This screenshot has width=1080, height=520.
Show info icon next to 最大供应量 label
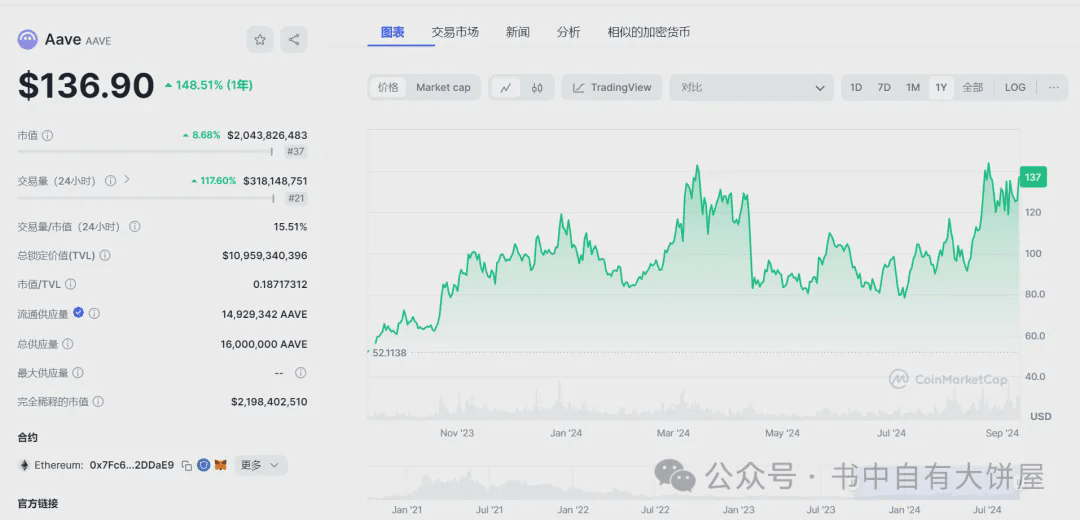click(78, 373)
